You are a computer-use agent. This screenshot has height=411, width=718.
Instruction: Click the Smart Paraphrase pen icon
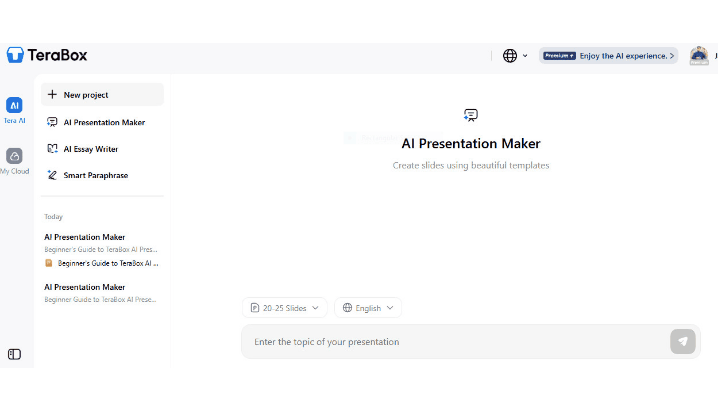click(52, 175)
